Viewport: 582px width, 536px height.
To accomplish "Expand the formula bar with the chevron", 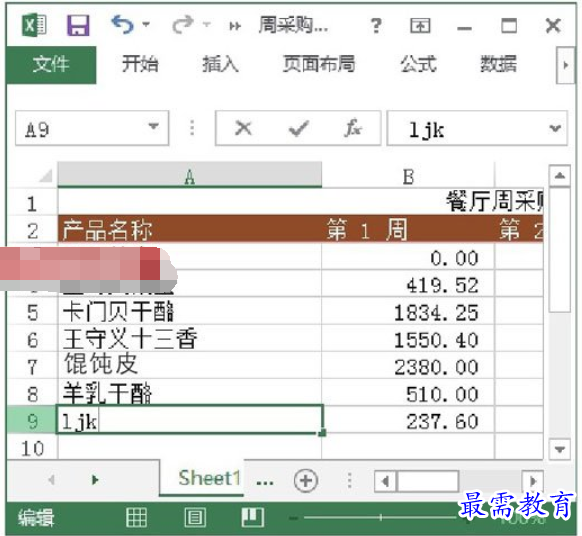I will [x=555, y=128].
